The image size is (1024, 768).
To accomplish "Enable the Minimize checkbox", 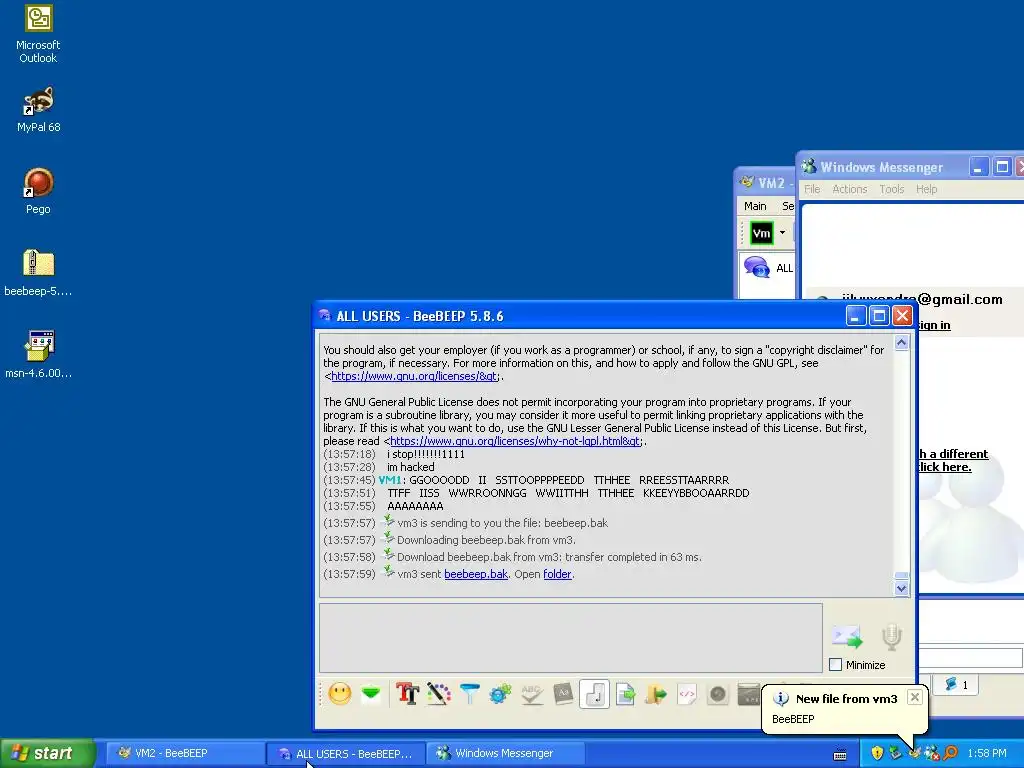I will [835, 664].
